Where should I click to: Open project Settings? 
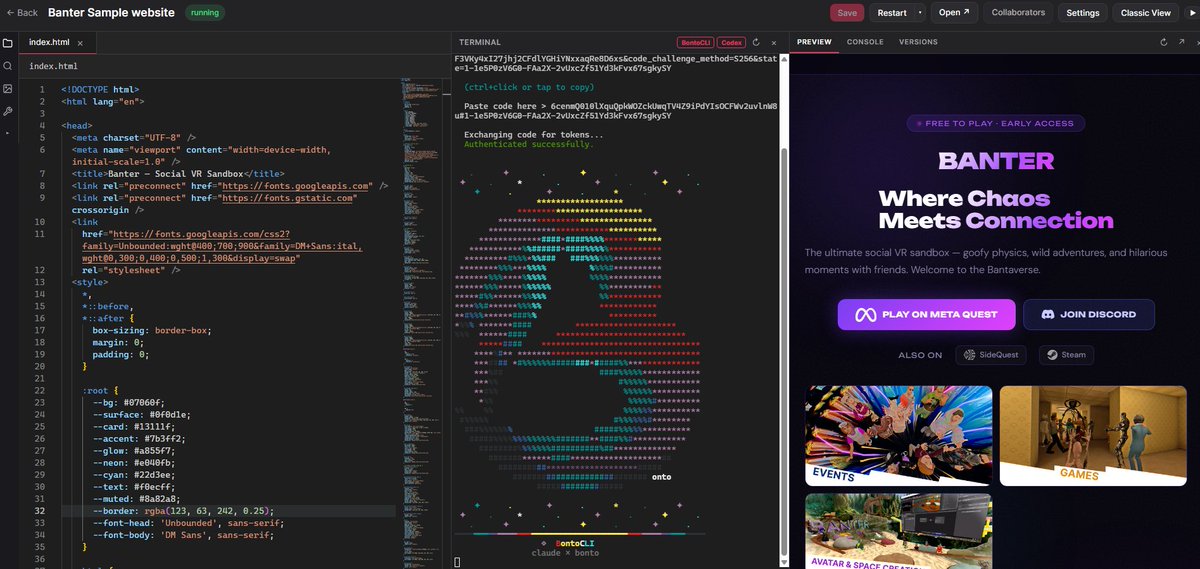pyautogui.click(x=1082, y=13)
